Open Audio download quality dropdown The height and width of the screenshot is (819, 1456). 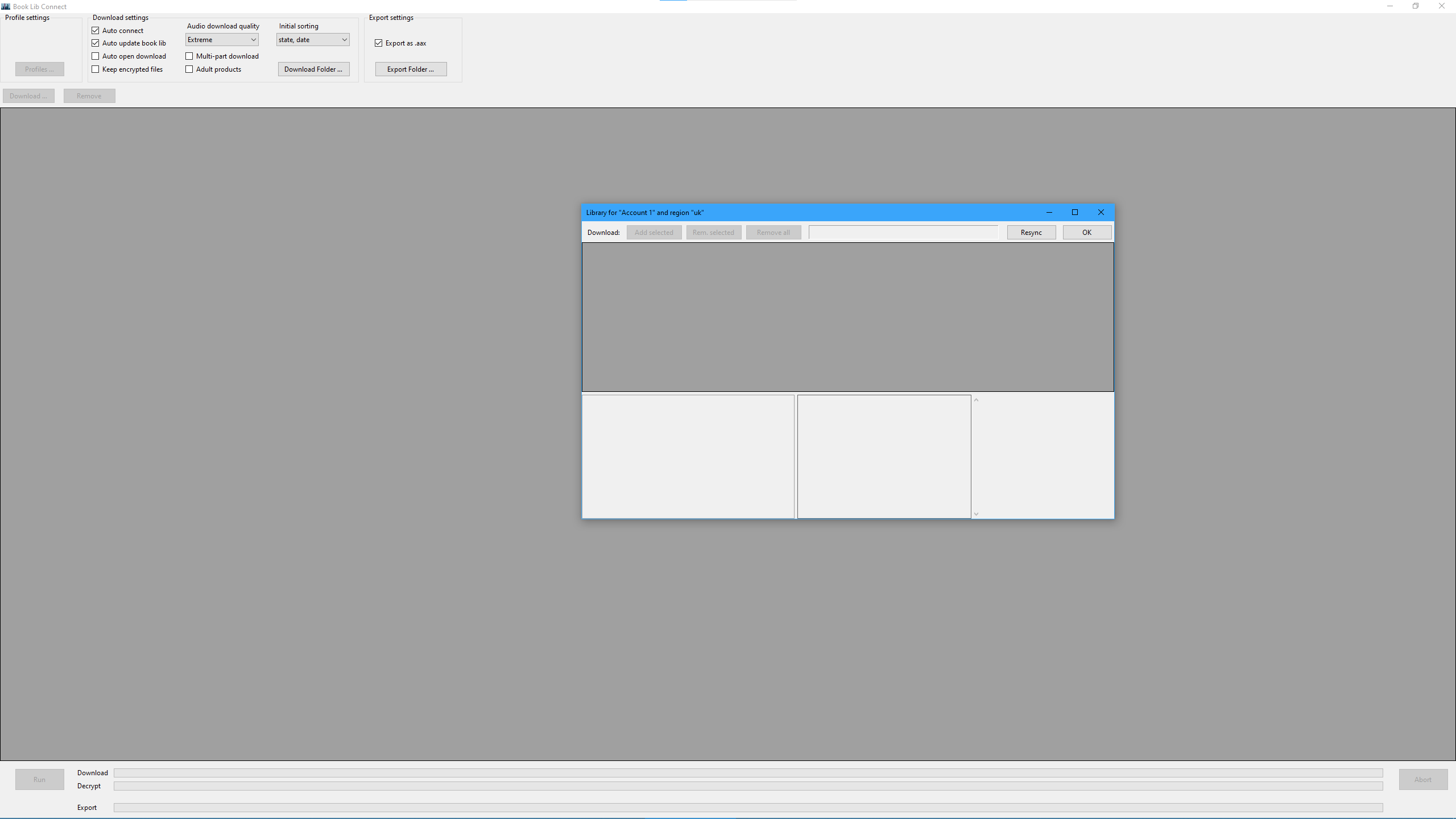[222, 40]
